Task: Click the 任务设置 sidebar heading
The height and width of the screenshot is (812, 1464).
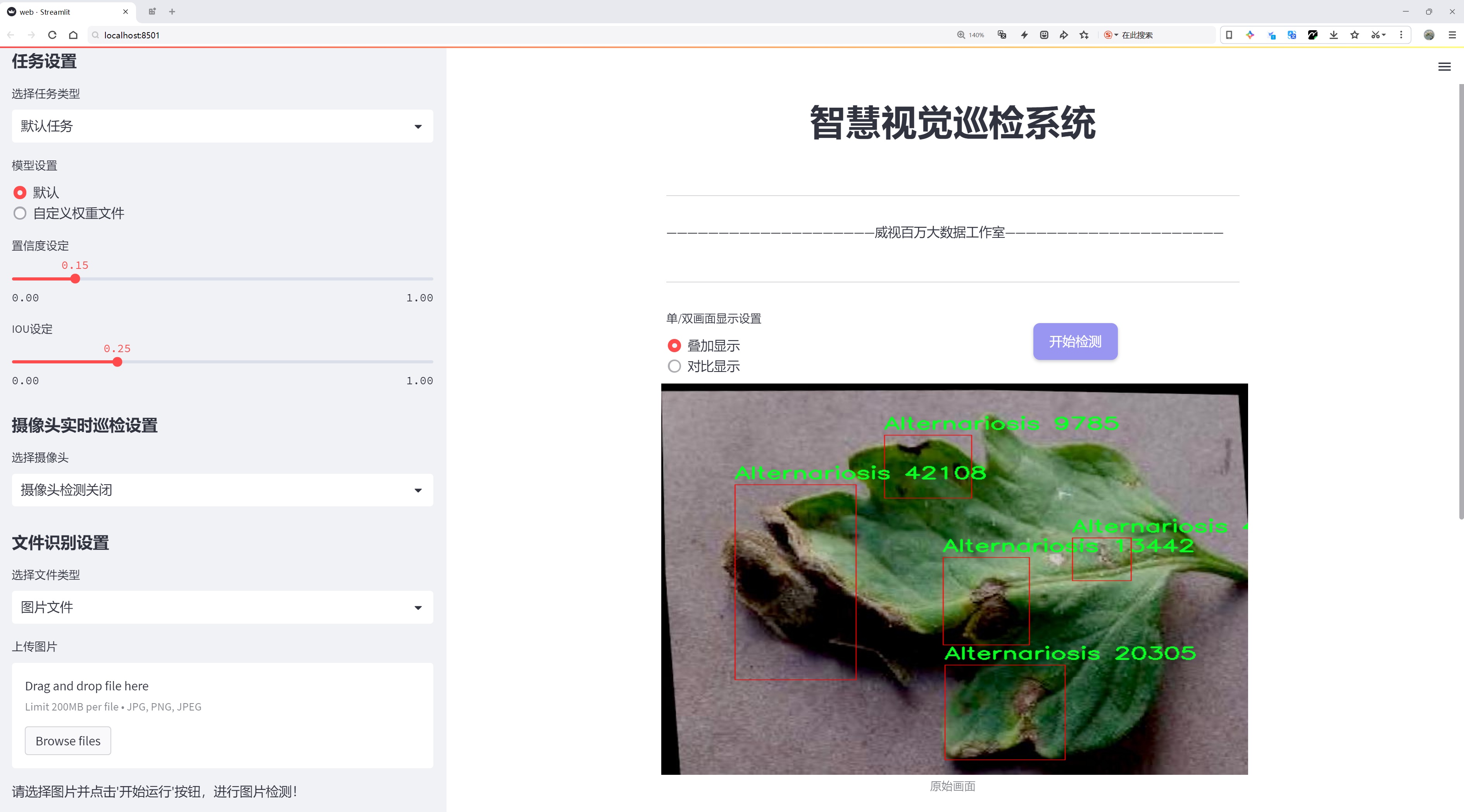Action: click(x=44, y=61)
